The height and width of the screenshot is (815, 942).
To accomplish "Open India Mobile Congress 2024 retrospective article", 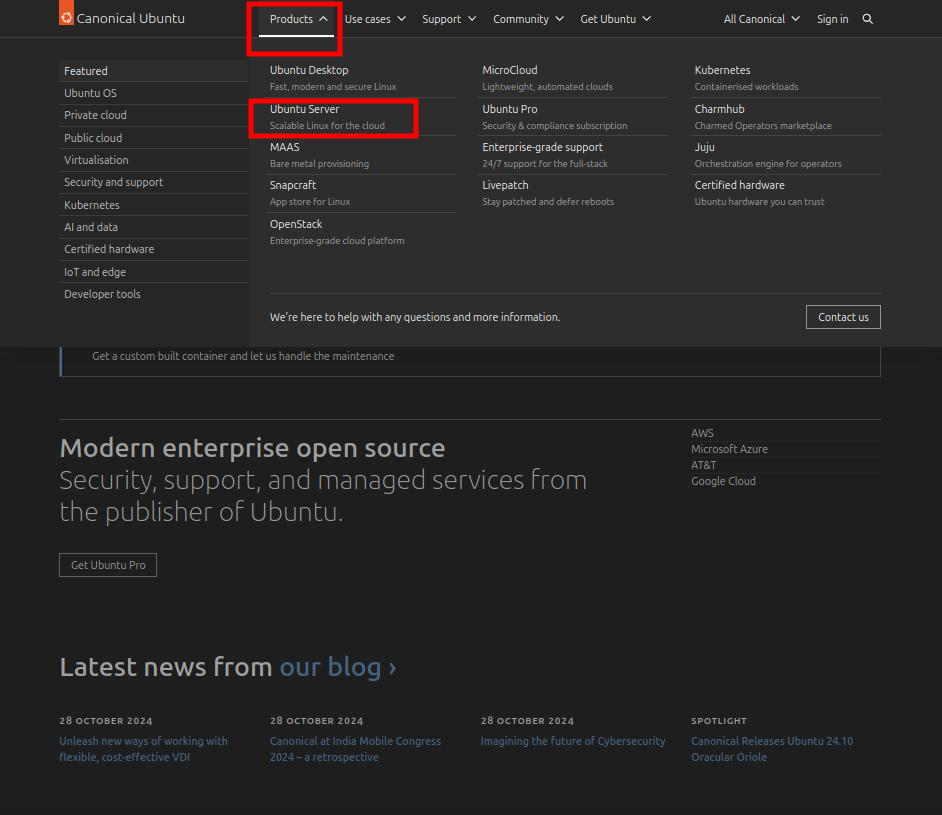I will 355,749.
